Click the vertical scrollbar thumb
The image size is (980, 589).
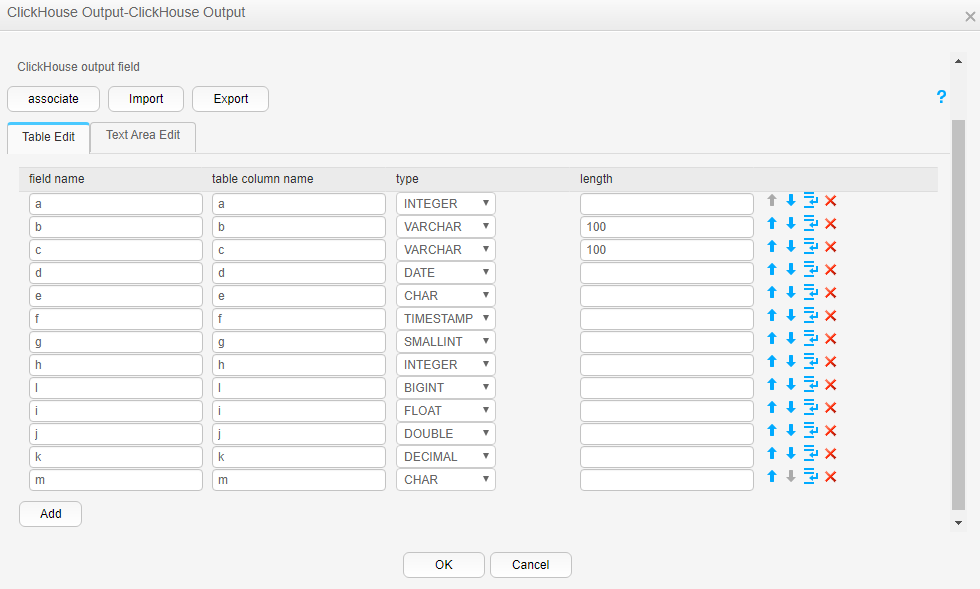958,315
